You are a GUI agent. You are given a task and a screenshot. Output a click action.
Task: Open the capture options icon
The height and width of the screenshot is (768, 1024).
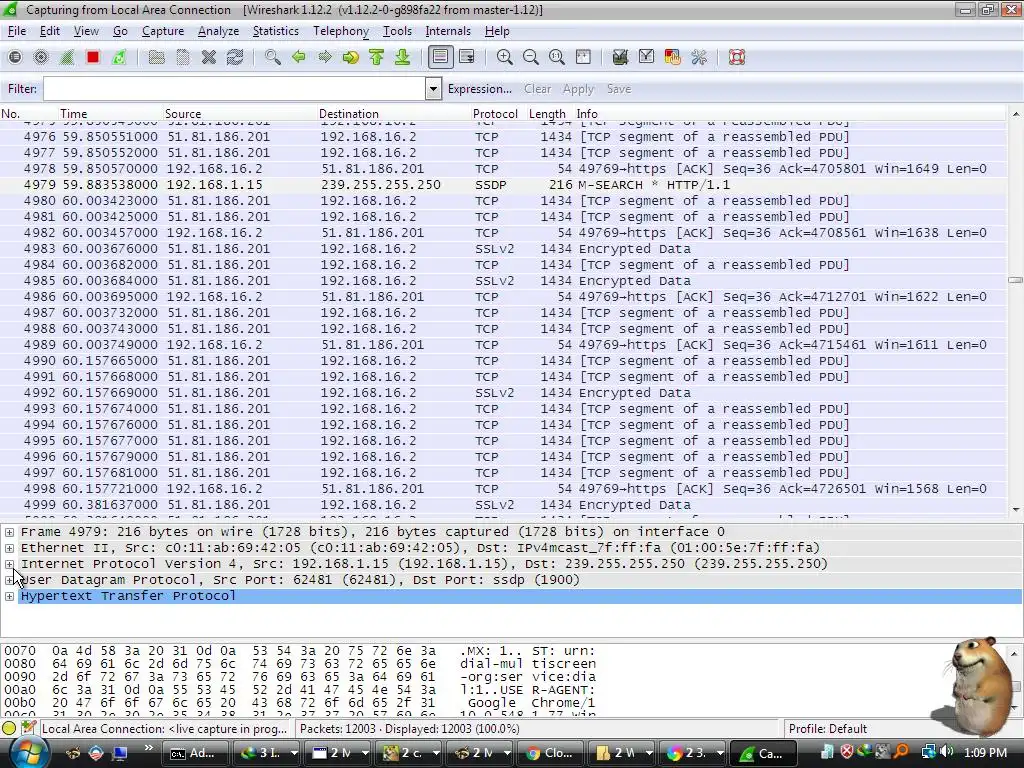click(x=40, y=57)
